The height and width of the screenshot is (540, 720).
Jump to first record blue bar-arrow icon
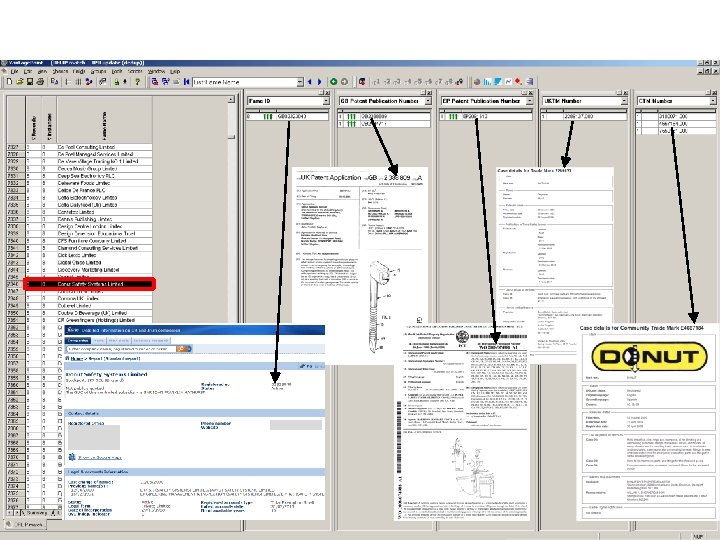[186, 82]
